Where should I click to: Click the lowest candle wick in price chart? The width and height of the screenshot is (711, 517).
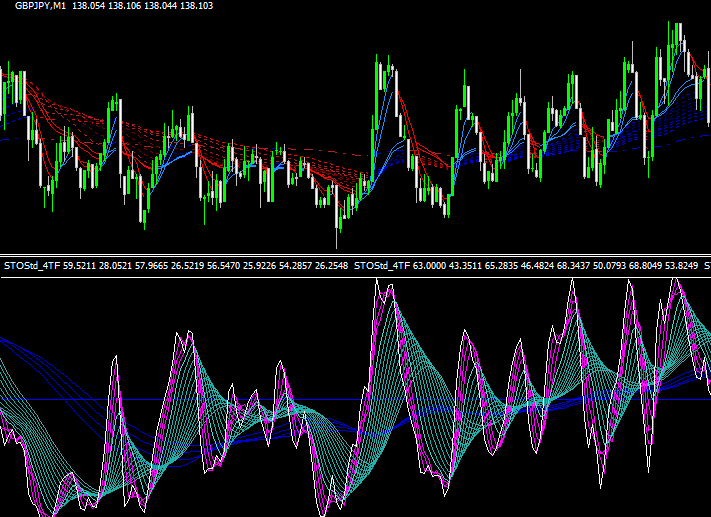338,238
